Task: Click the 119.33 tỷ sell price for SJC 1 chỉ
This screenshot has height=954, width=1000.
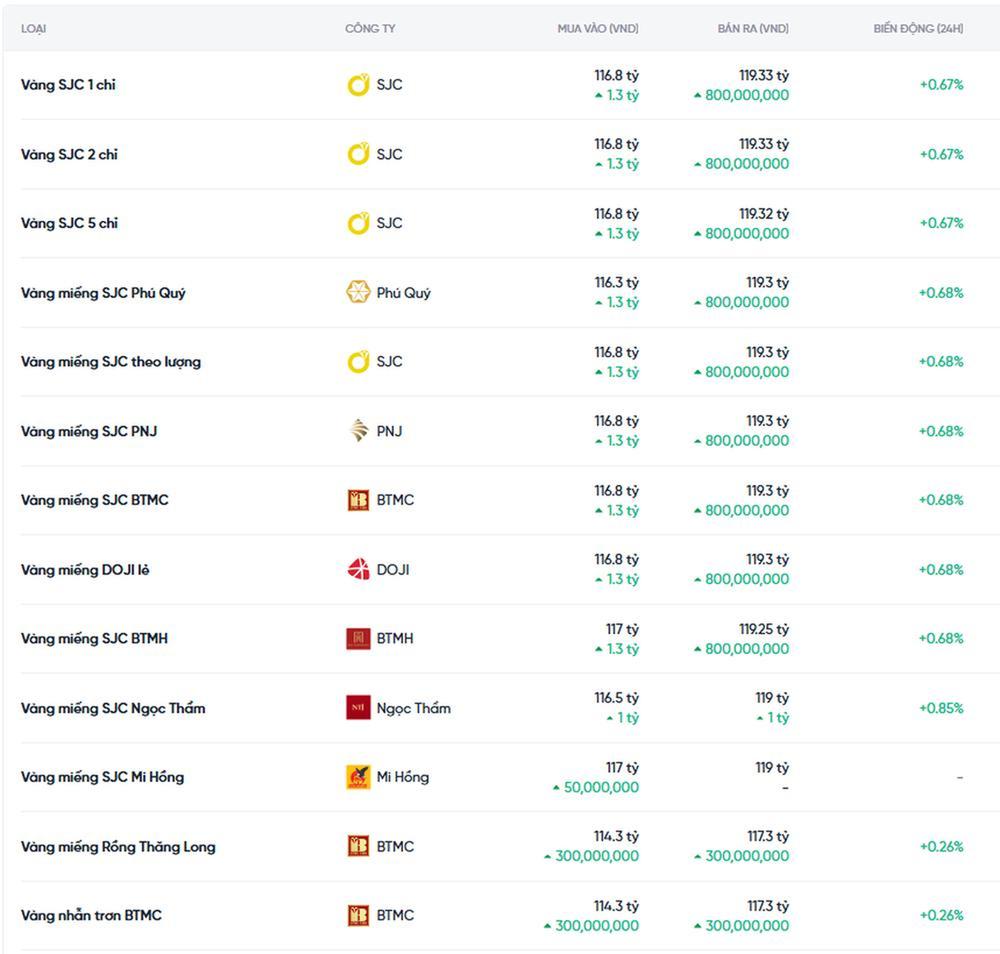Action: pos(763,75)
